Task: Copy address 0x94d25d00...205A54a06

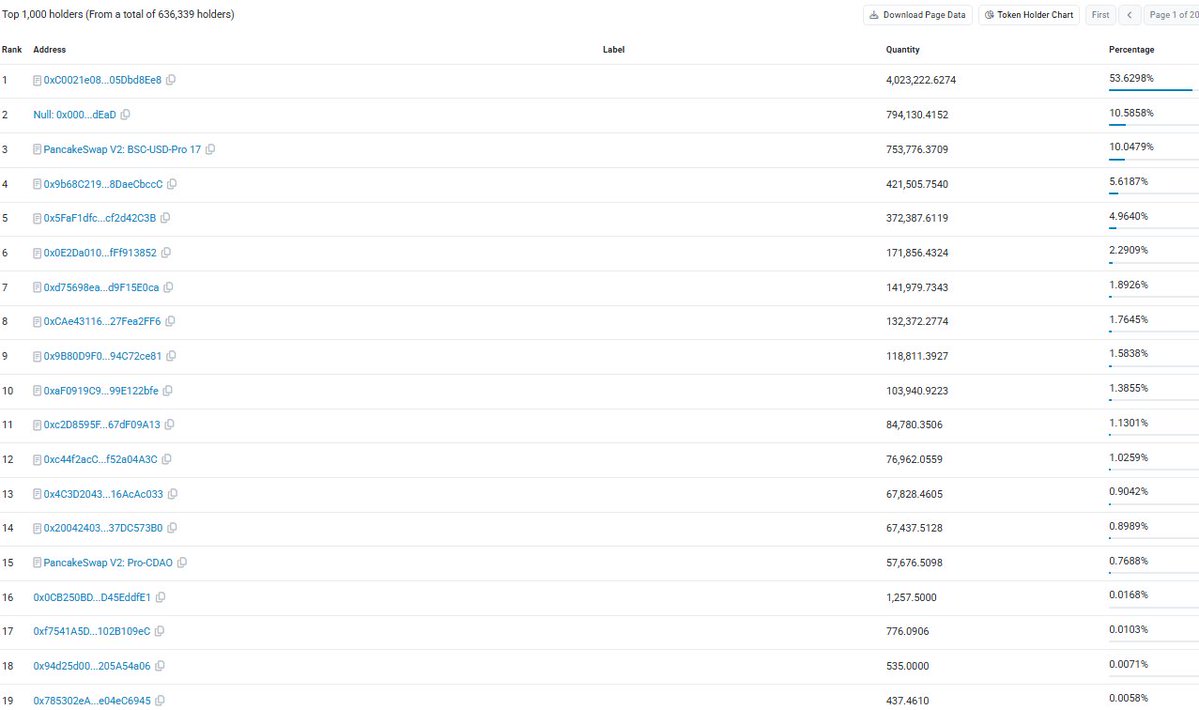Action: pyautogui.click(x=160, y=666)
